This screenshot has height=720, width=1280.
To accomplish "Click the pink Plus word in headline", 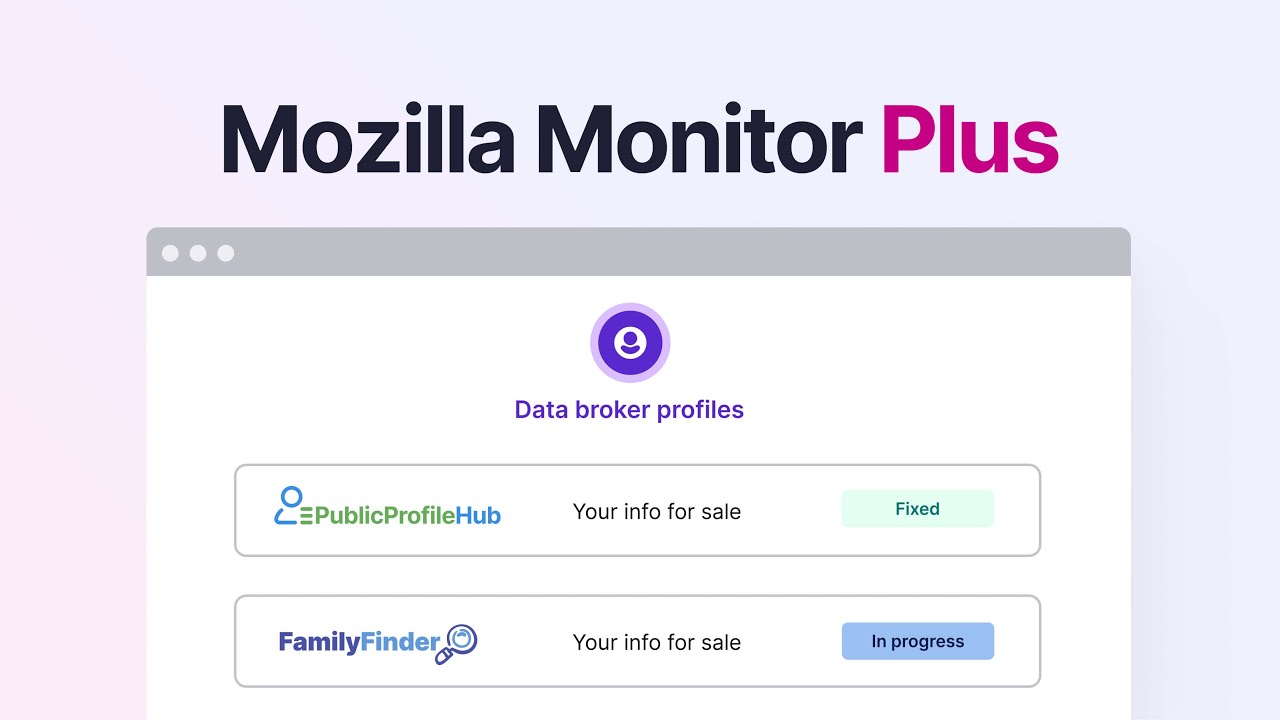I will click(968, 140).
